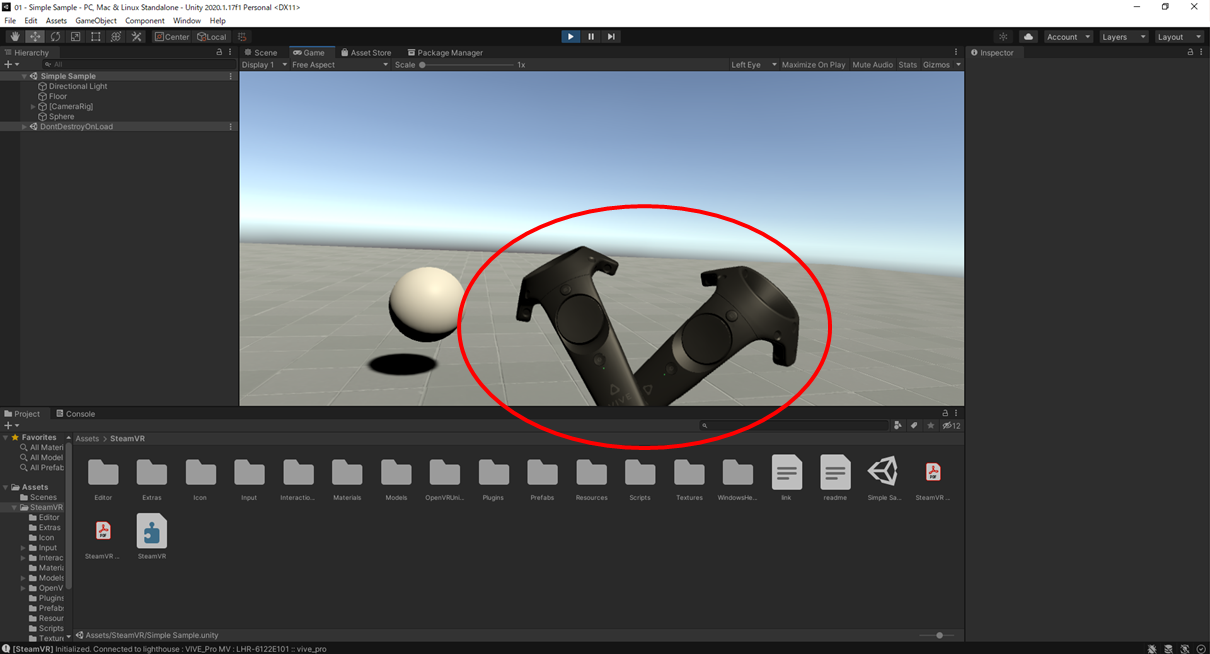Screen dimensions: 1210x654
Task: Adjust the Project view zoom slider
Action: coord(938,635)
